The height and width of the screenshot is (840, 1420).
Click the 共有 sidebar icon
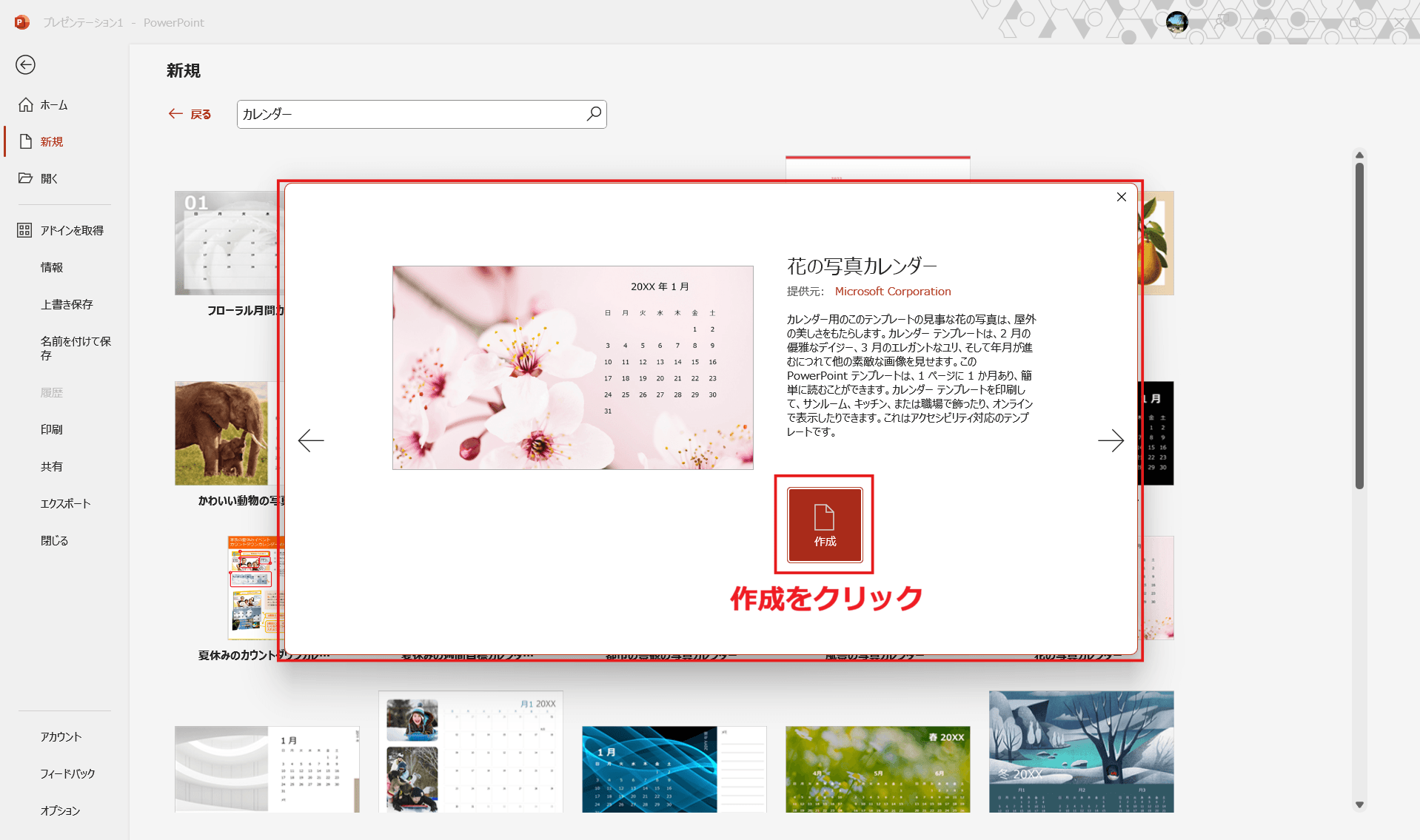[52, 466]
